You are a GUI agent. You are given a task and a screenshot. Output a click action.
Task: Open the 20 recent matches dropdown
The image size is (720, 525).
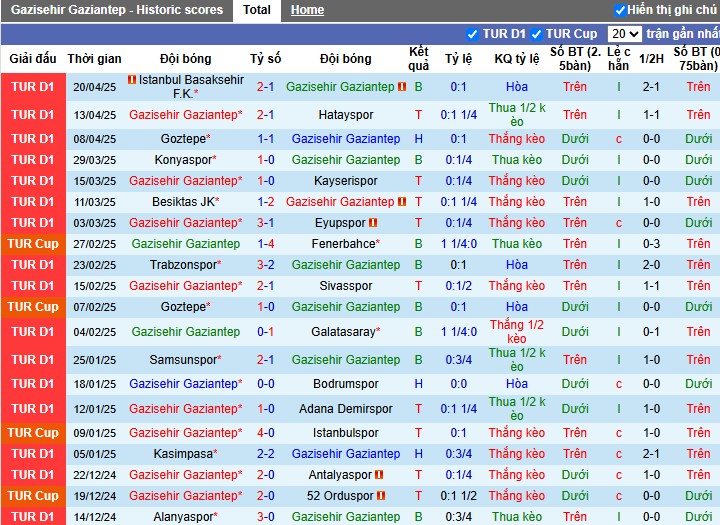pyautogui.click(x=624, y=34)
